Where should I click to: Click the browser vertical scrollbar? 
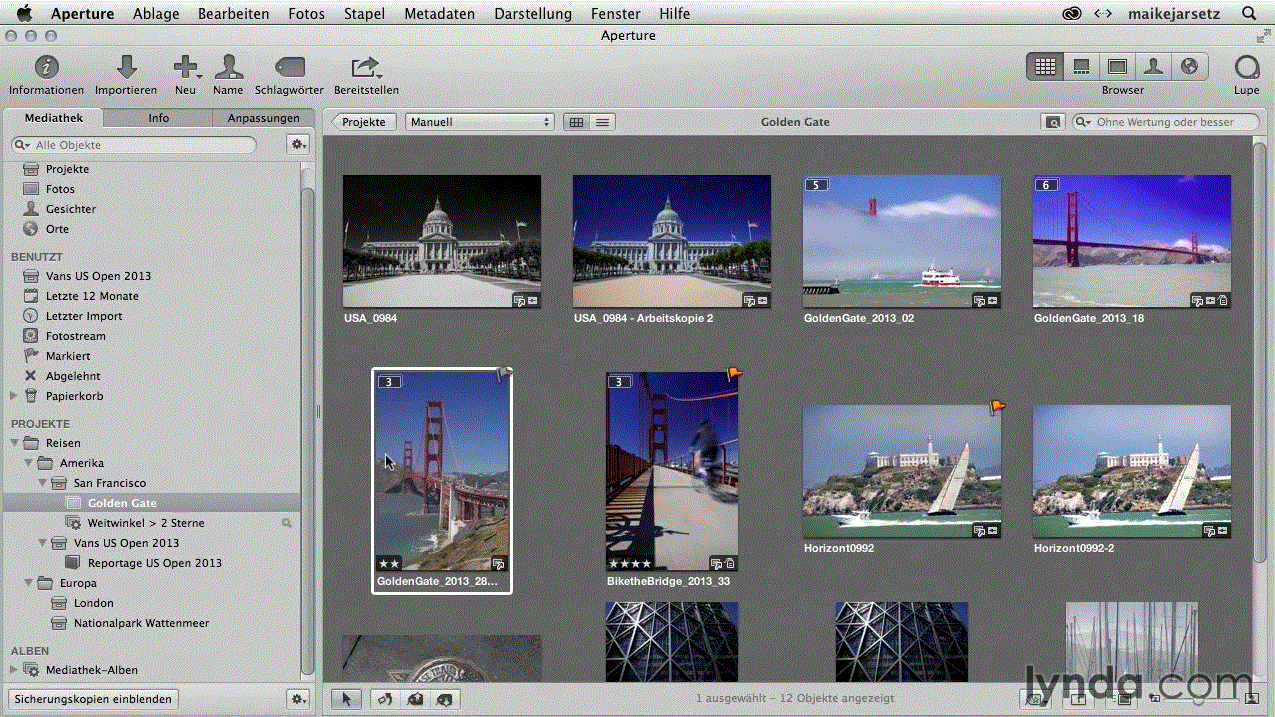[x=1260, y=350]
